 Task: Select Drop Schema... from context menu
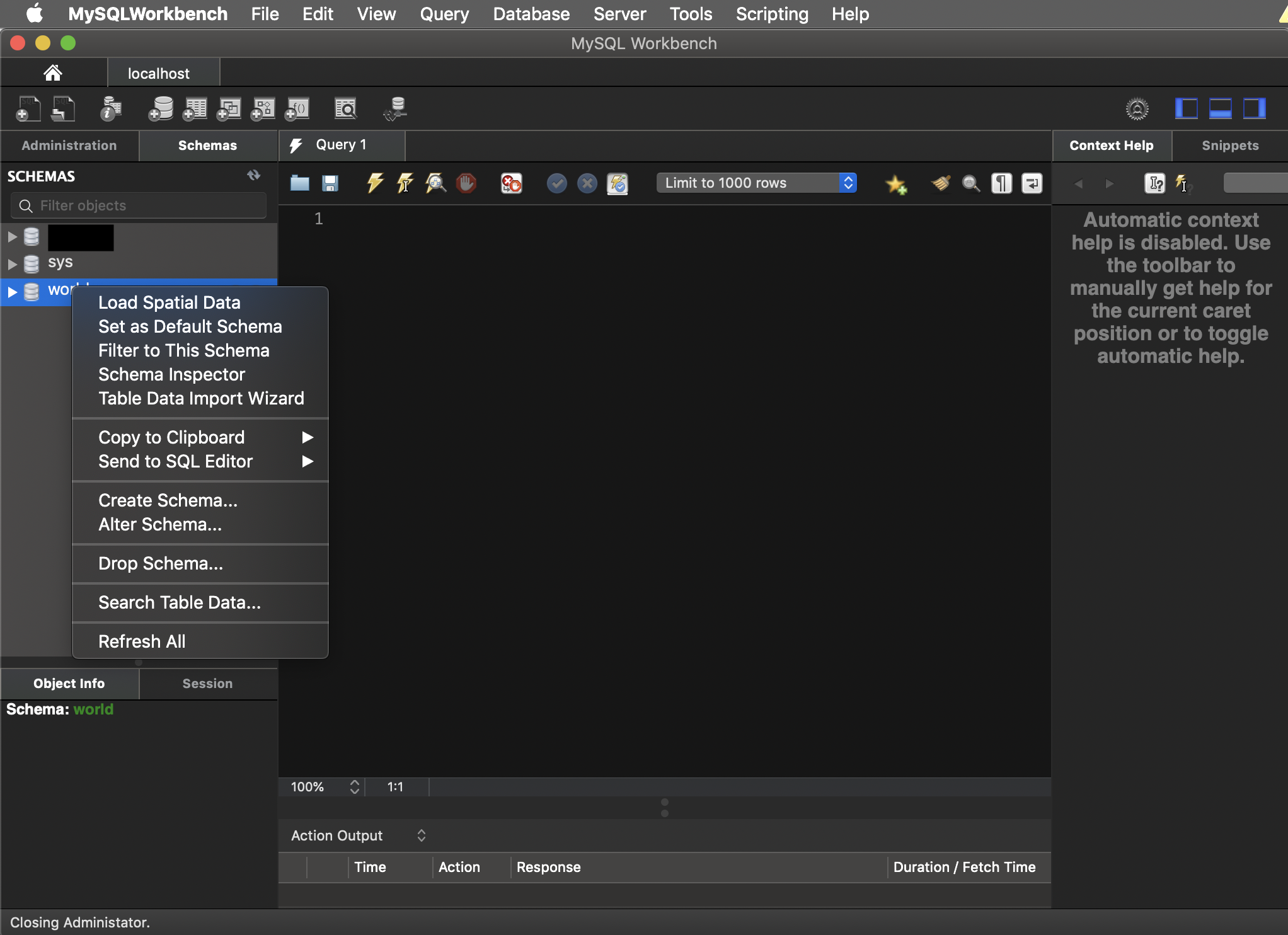(160, 563)
